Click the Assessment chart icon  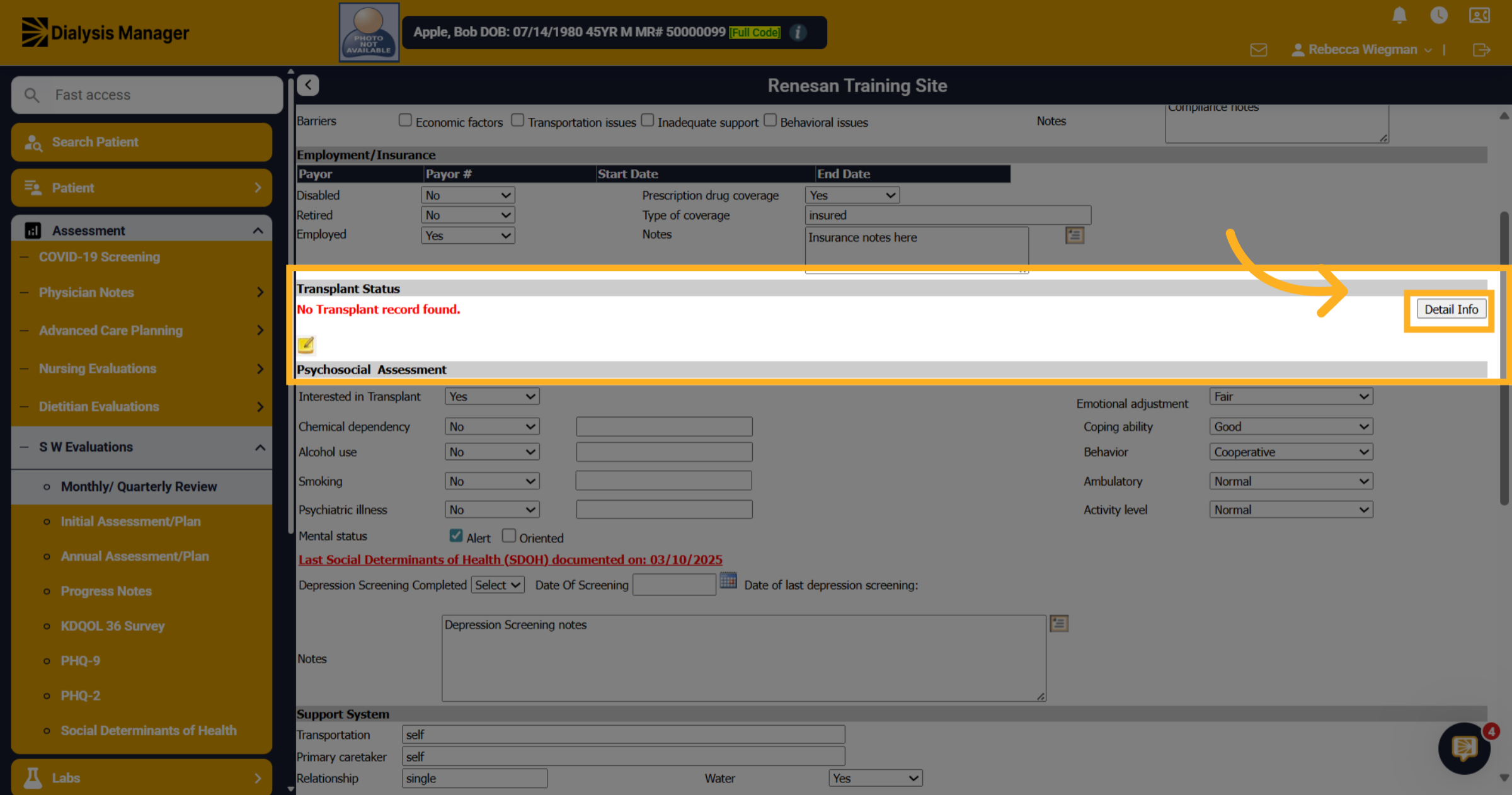pos(33,231)
